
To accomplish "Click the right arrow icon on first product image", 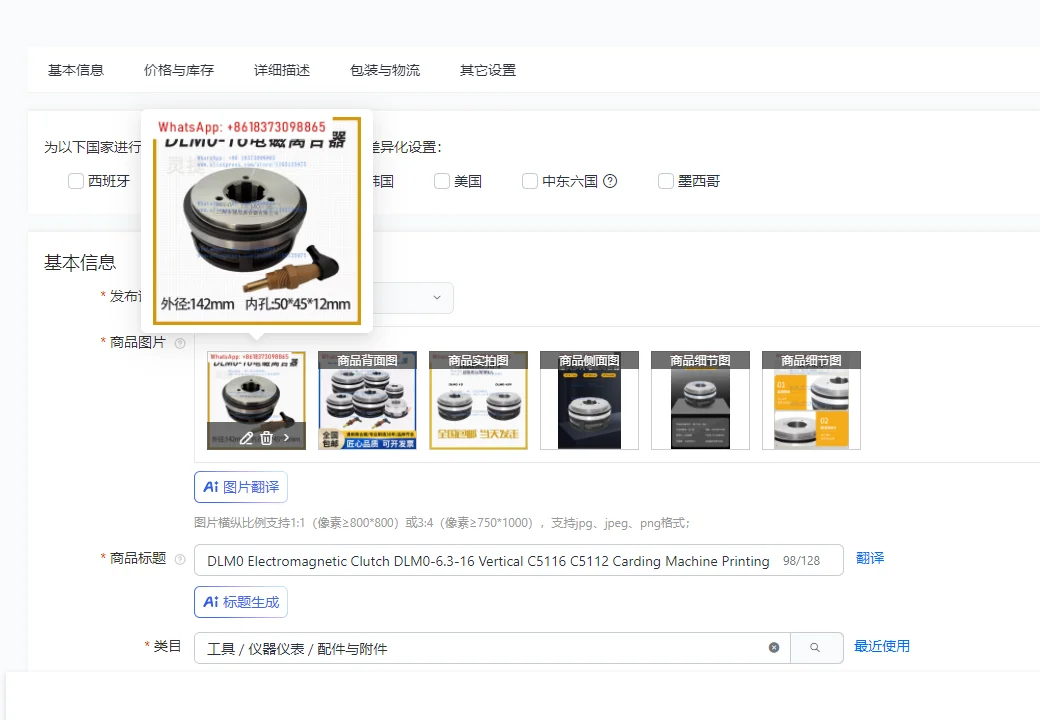I will click(287, 438).
